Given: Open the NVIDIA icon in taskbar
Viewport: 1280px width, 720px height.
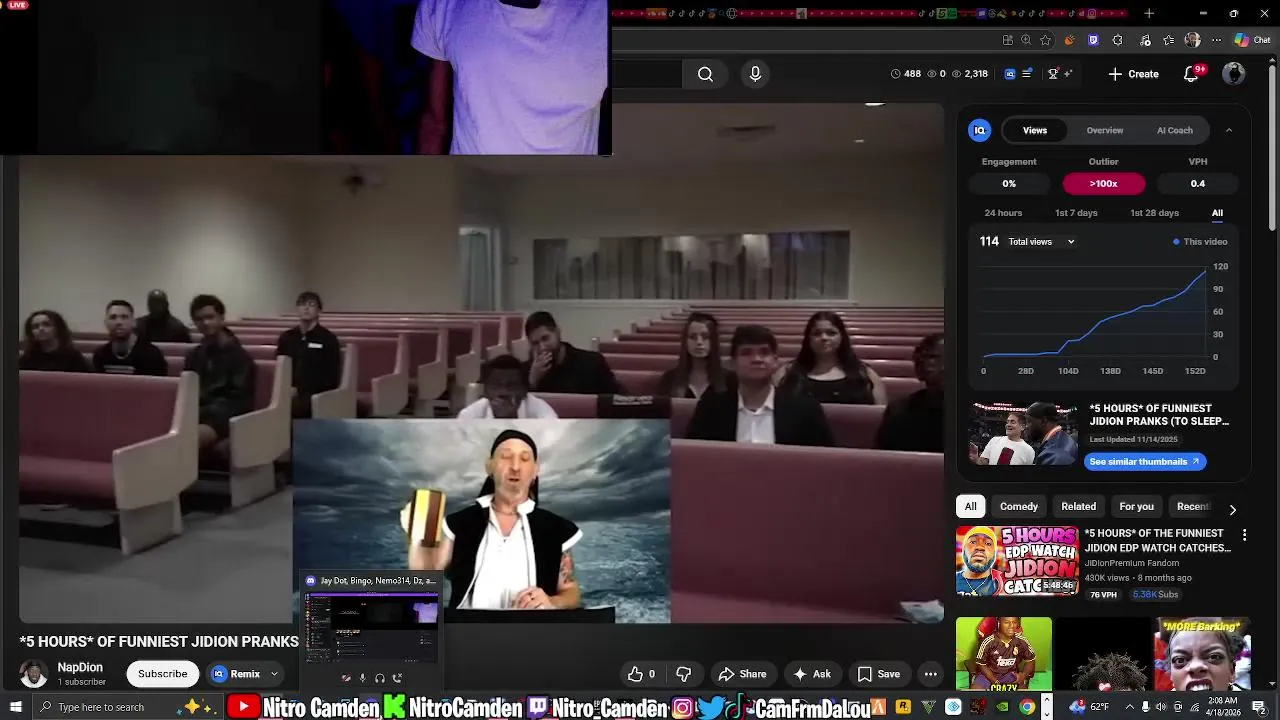Looking at the screenshot, I should coord(1003,707).
